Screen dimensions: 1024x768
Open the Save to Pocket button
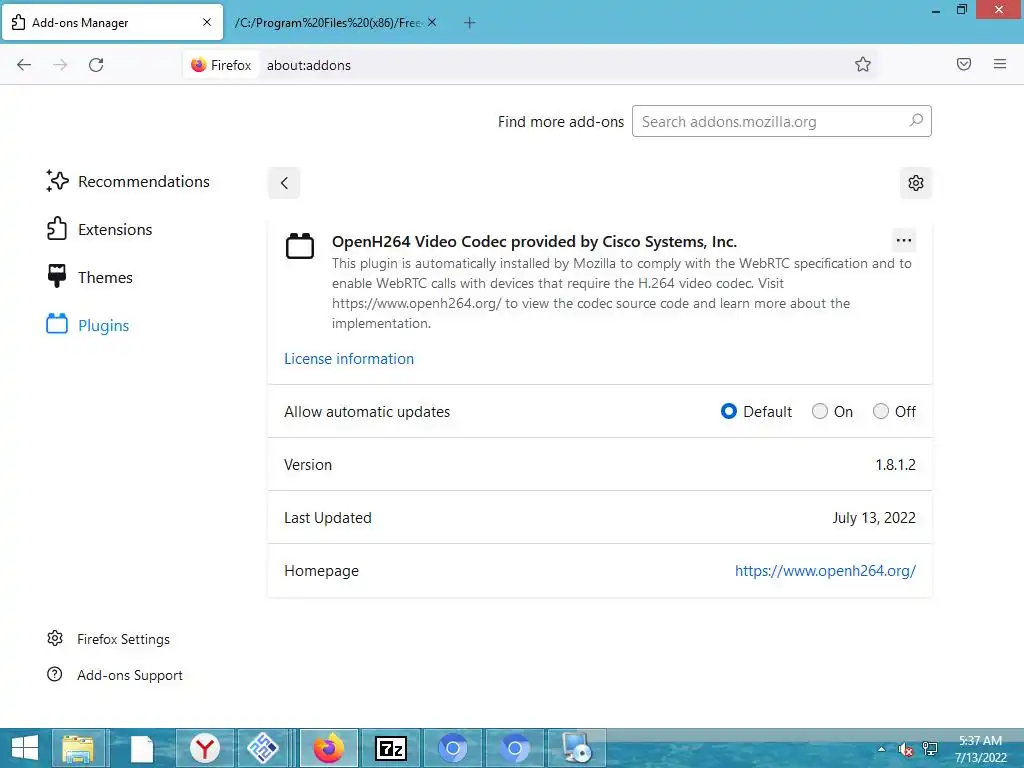[x=964, y=64]
